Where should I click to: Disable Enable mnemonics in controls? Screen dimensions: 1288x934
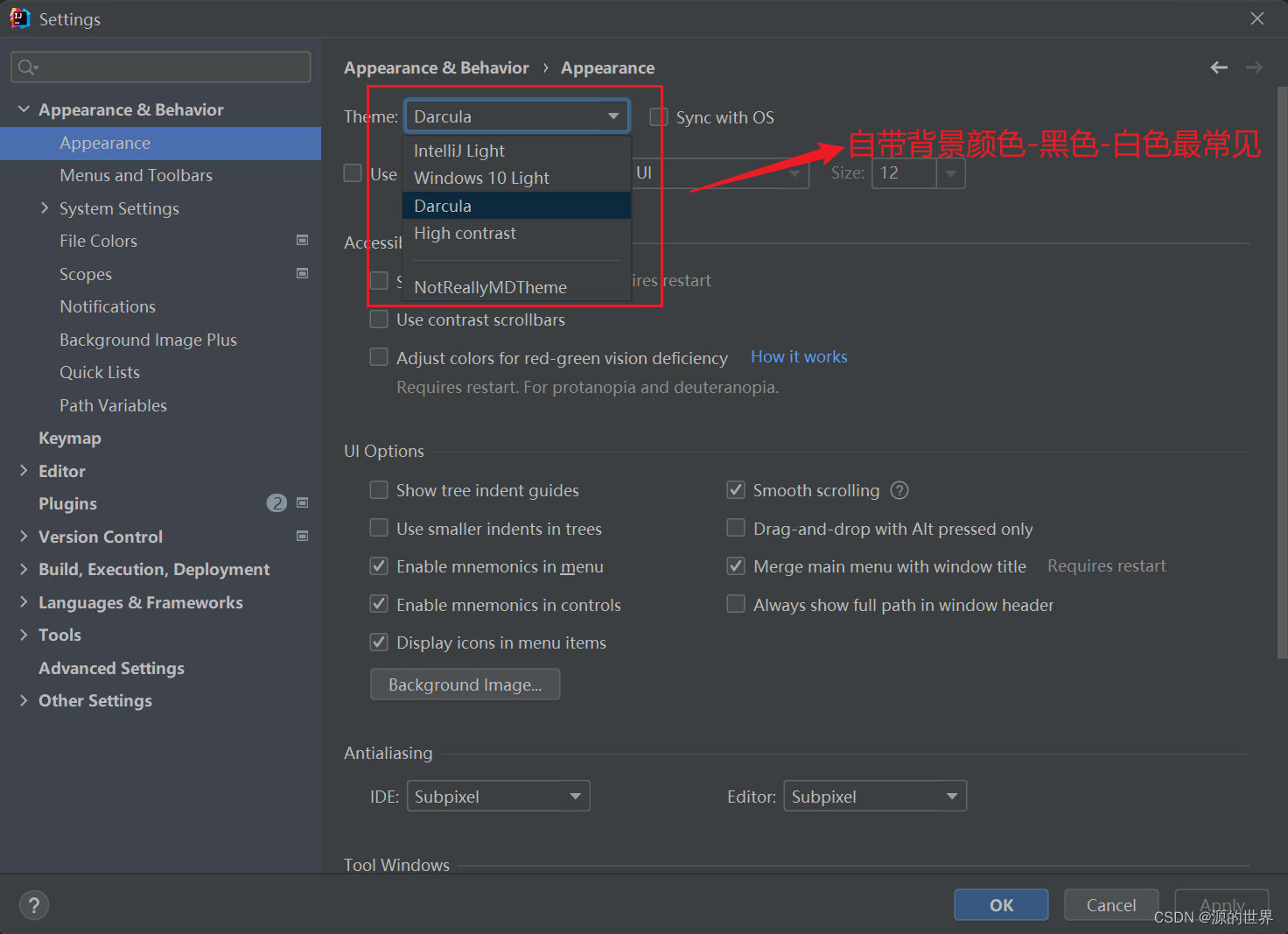click(379, 604)
